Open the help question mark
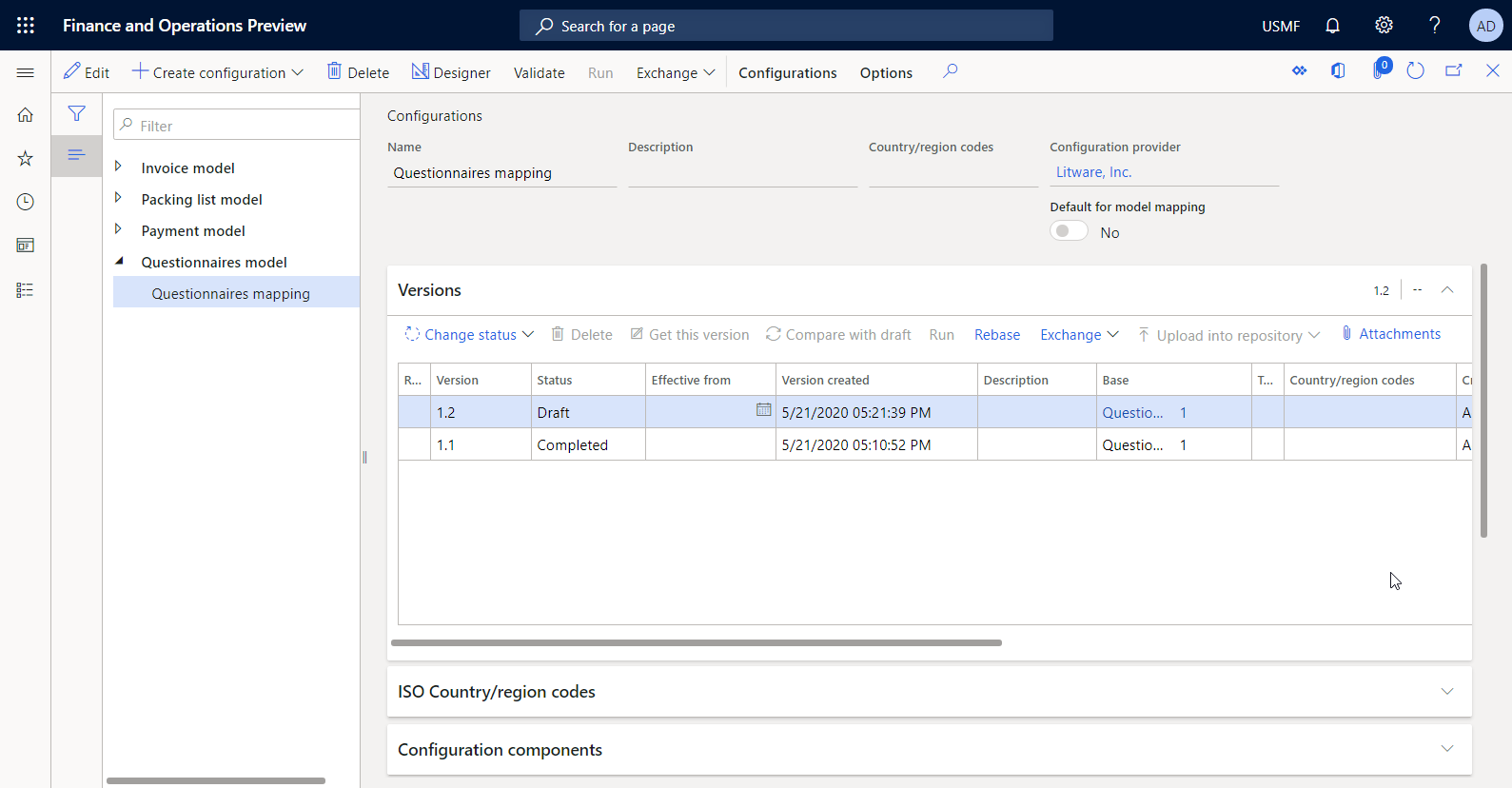Screen dimensions: 1512x788 click(1435, 26)
